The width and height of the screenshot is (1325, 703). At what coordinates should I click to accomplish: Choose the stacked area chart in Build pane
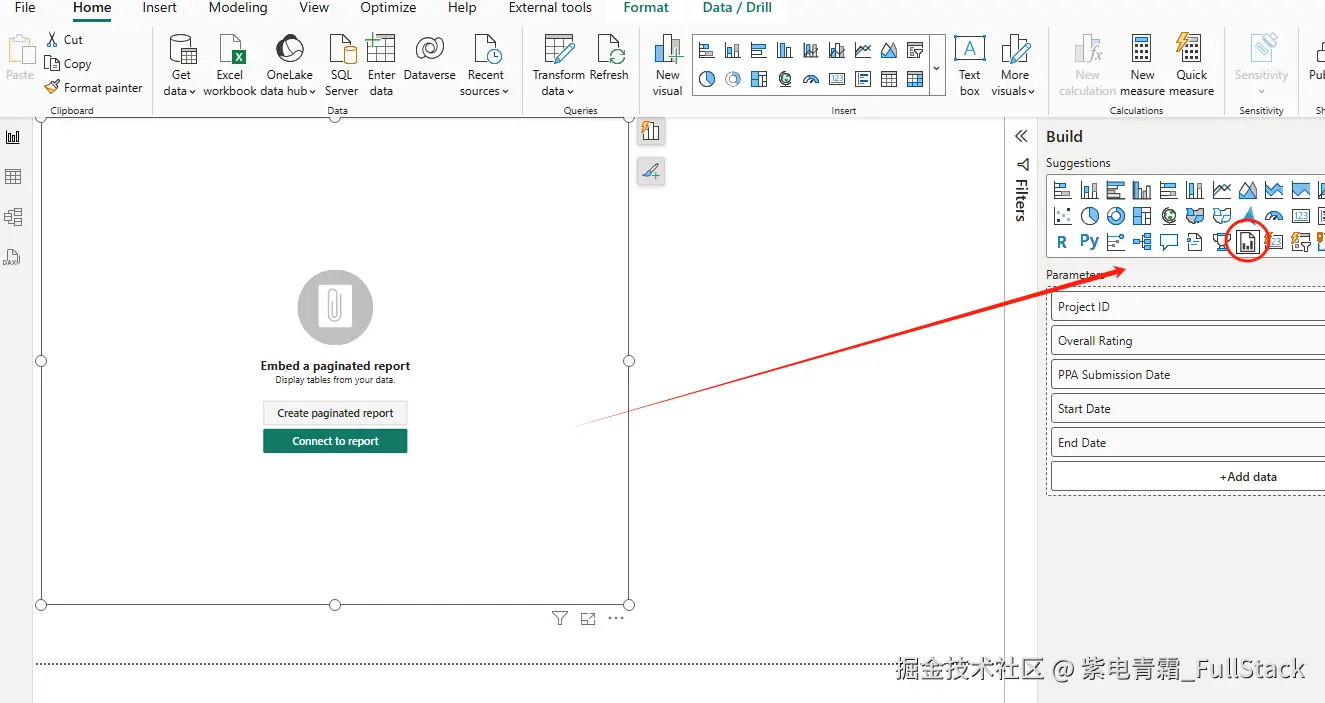1274,189
